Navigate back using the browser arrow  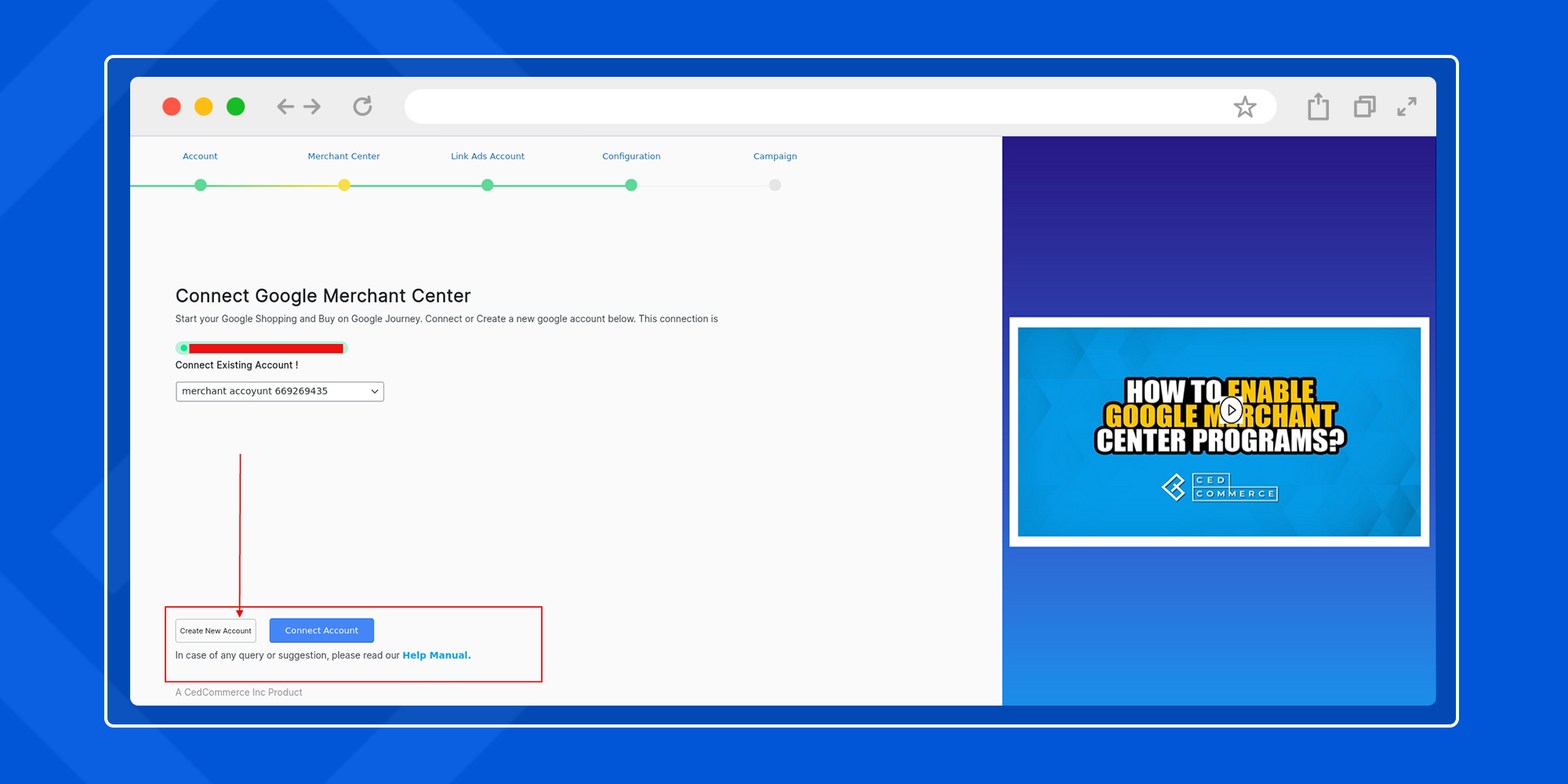[x=285, y=107]
